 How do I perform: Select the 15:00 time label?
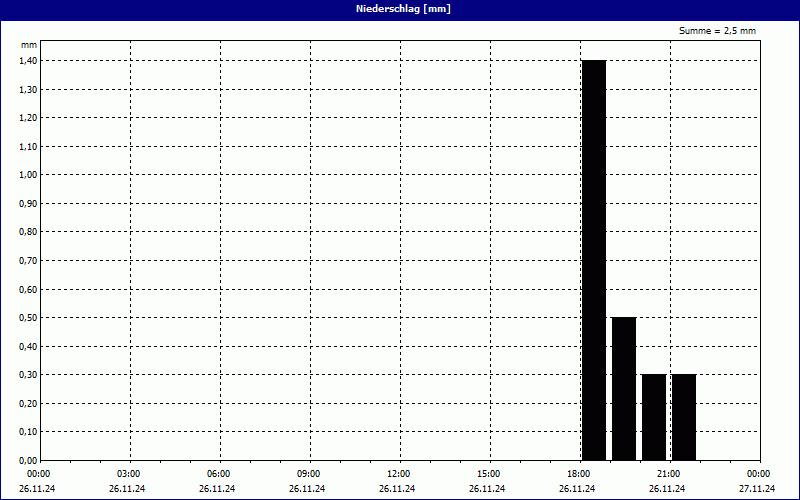[x=489, y=474]
